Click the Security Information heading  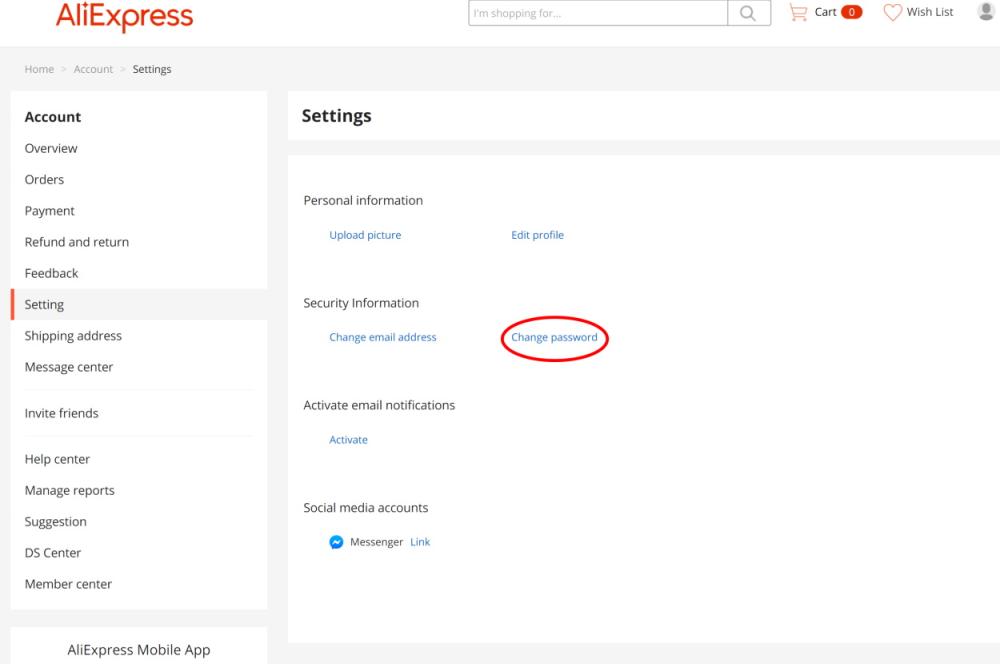(361, 303)
